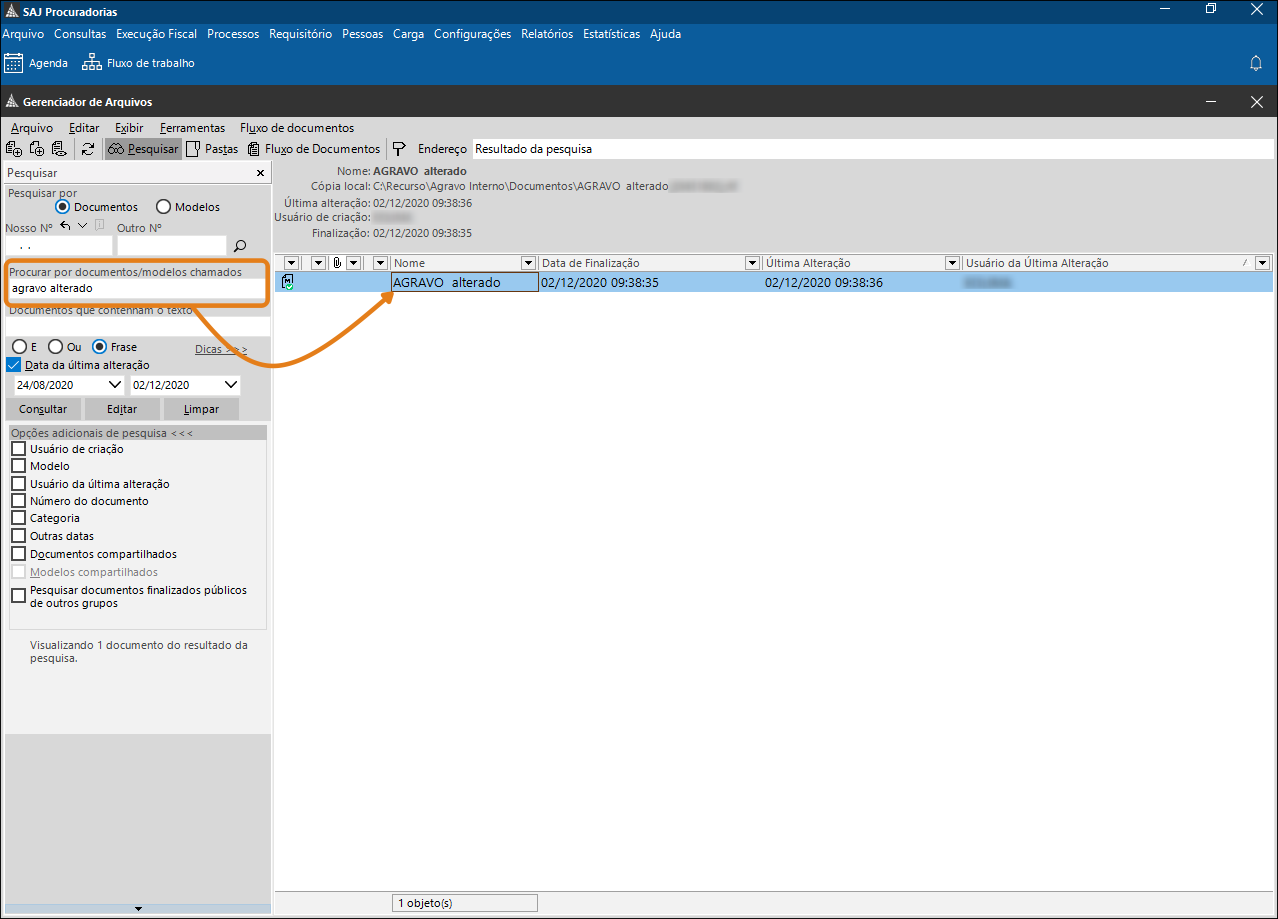Open the Execução Fiscal menu
1278x919 pixels.
point(156,34)
